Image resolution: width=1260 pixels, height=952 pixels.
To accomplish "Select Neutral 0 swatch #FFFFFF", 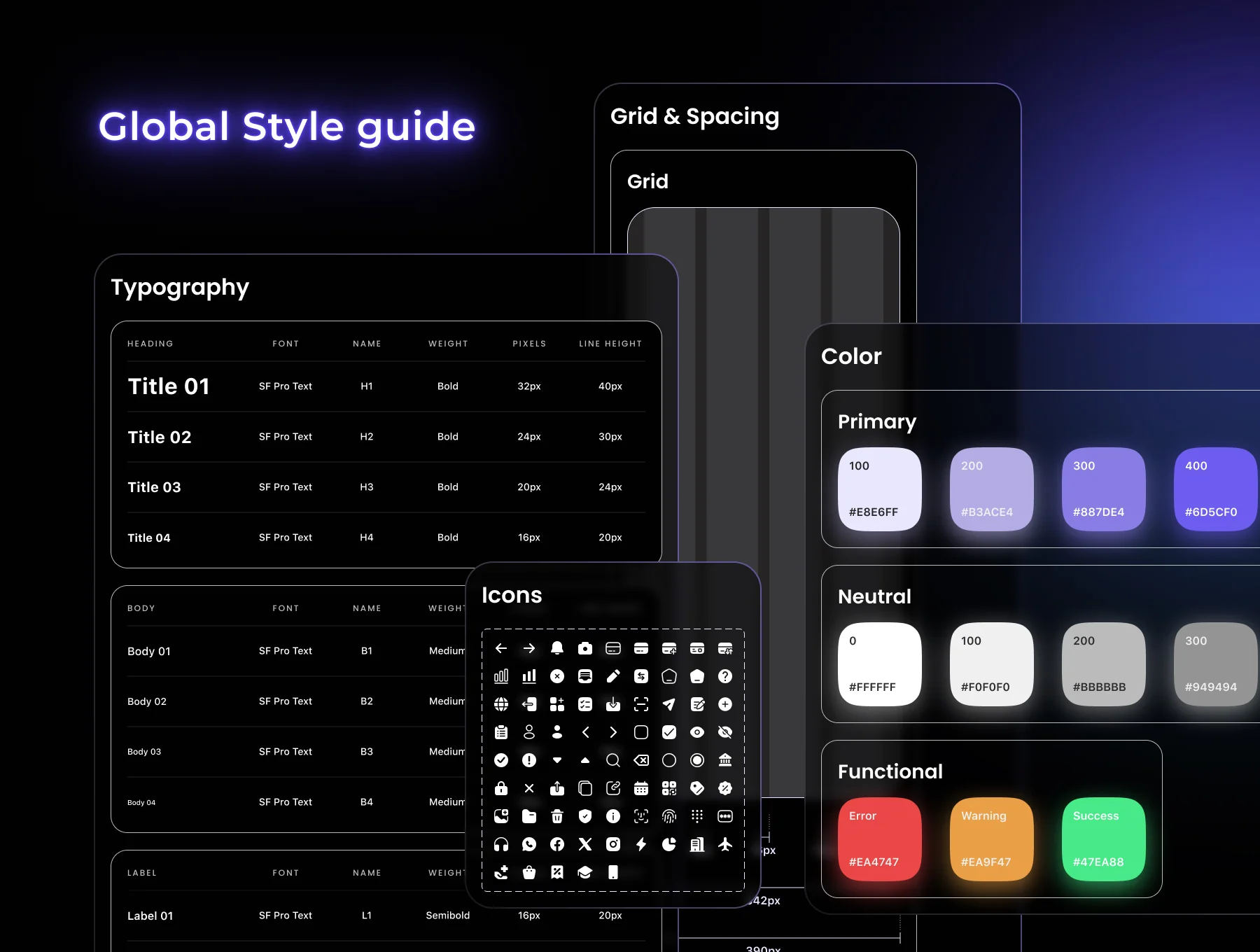I will pos(880,664).
